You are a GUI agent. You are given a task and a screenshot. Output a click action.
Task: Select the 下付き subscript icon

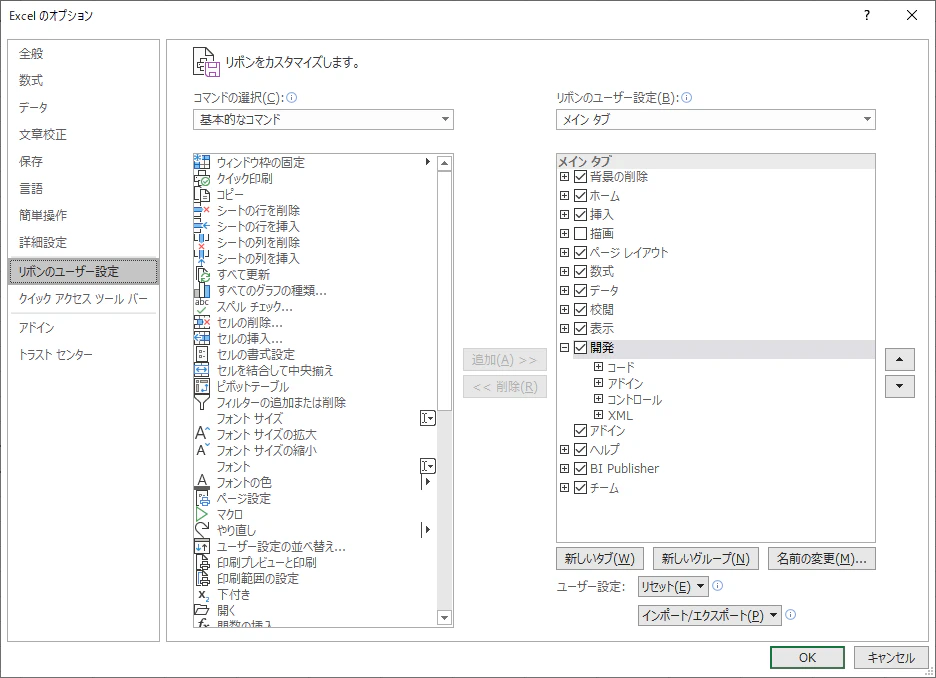click(x=202, y=594)
